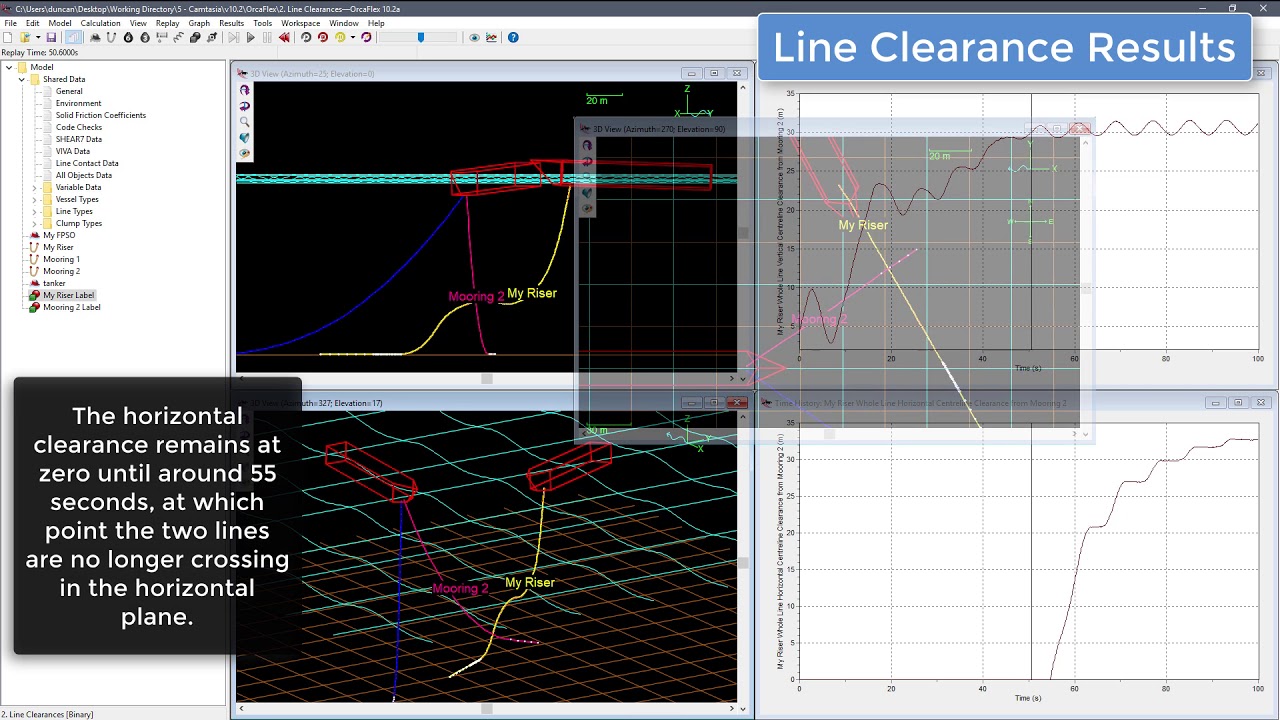The height and width of the screenshot is (720, 1280).
Task: Select Line Contact Data item
Action: pos(87,163)
